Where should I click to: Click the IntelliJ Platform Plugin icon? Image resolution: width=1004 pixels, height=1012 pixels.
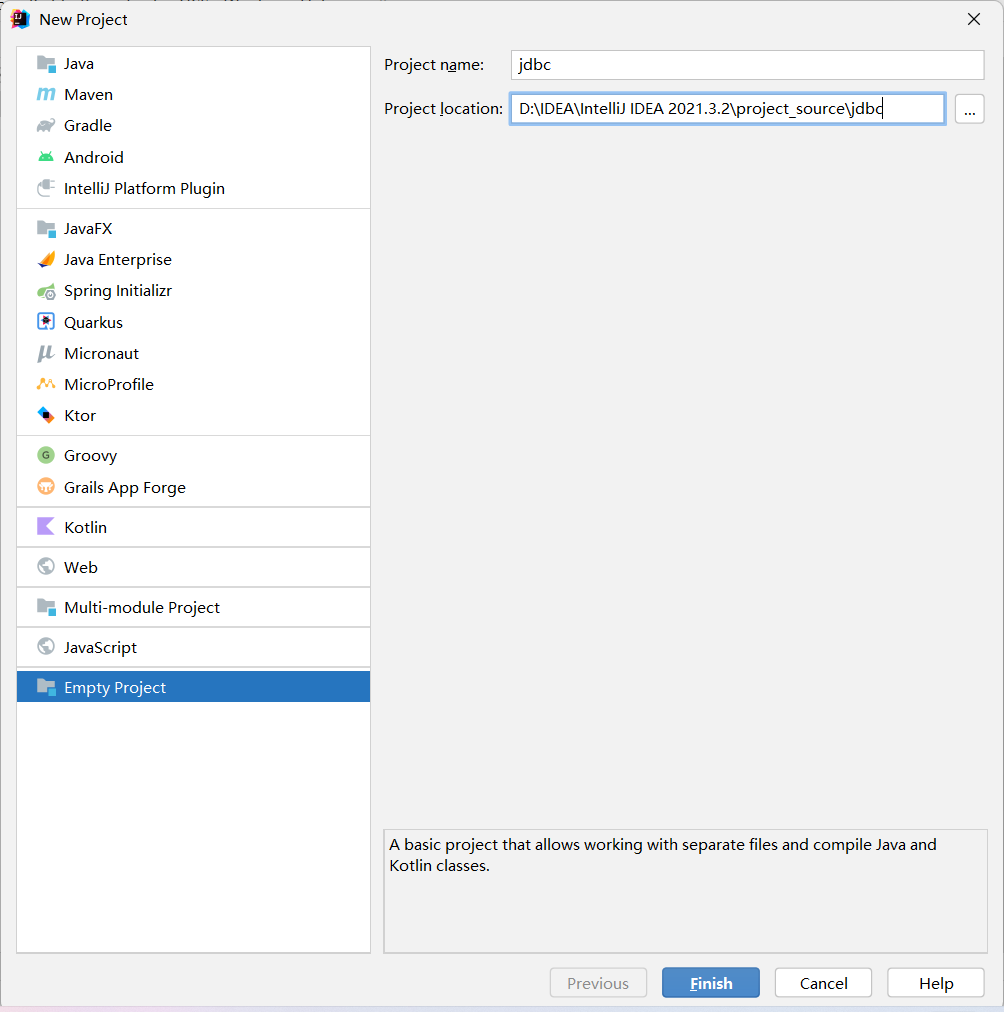click(x=46, y=188)
